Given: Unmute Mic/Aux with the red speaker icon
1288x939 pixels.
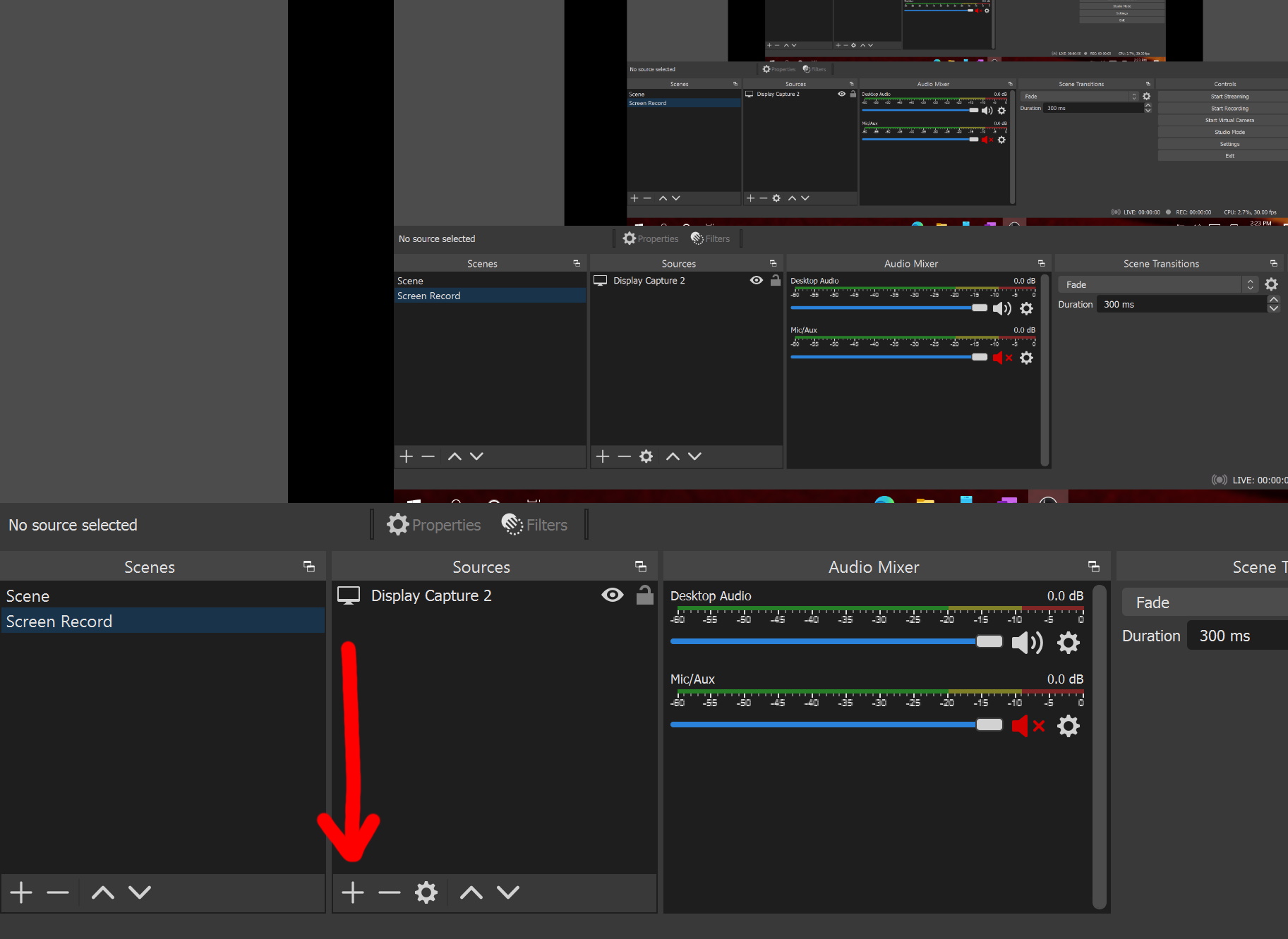Looking at the screenshot, I should pyautogui.click(x=1024, y=725).
